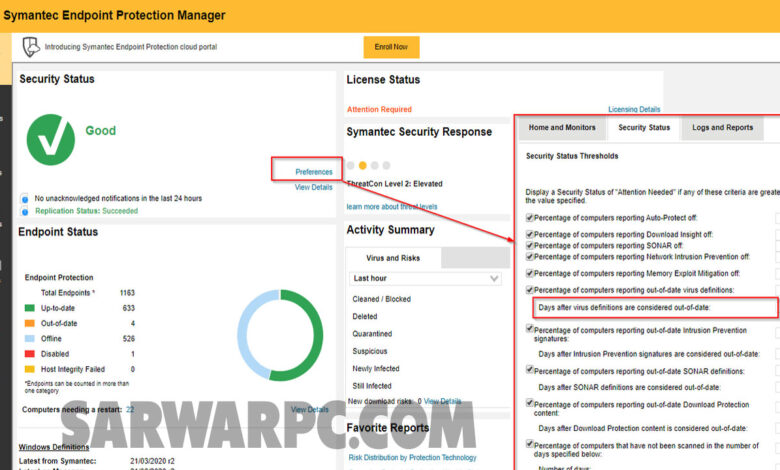Click the Security Status Thresholds heading
This screenshot has height=470, width=780.
coord(572,156)
